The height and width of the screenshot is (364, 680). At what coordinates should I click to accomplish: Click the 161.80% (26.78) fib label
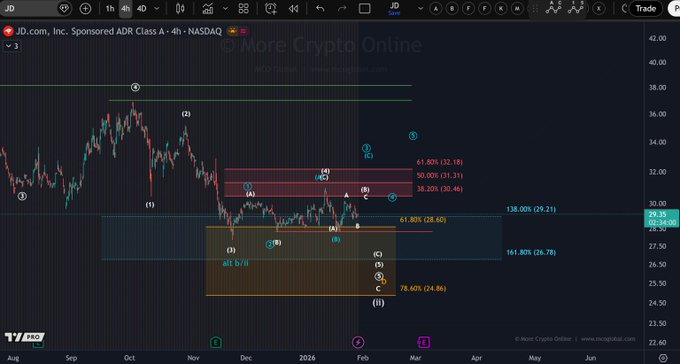pyautogui.click(x=531, y=252)
